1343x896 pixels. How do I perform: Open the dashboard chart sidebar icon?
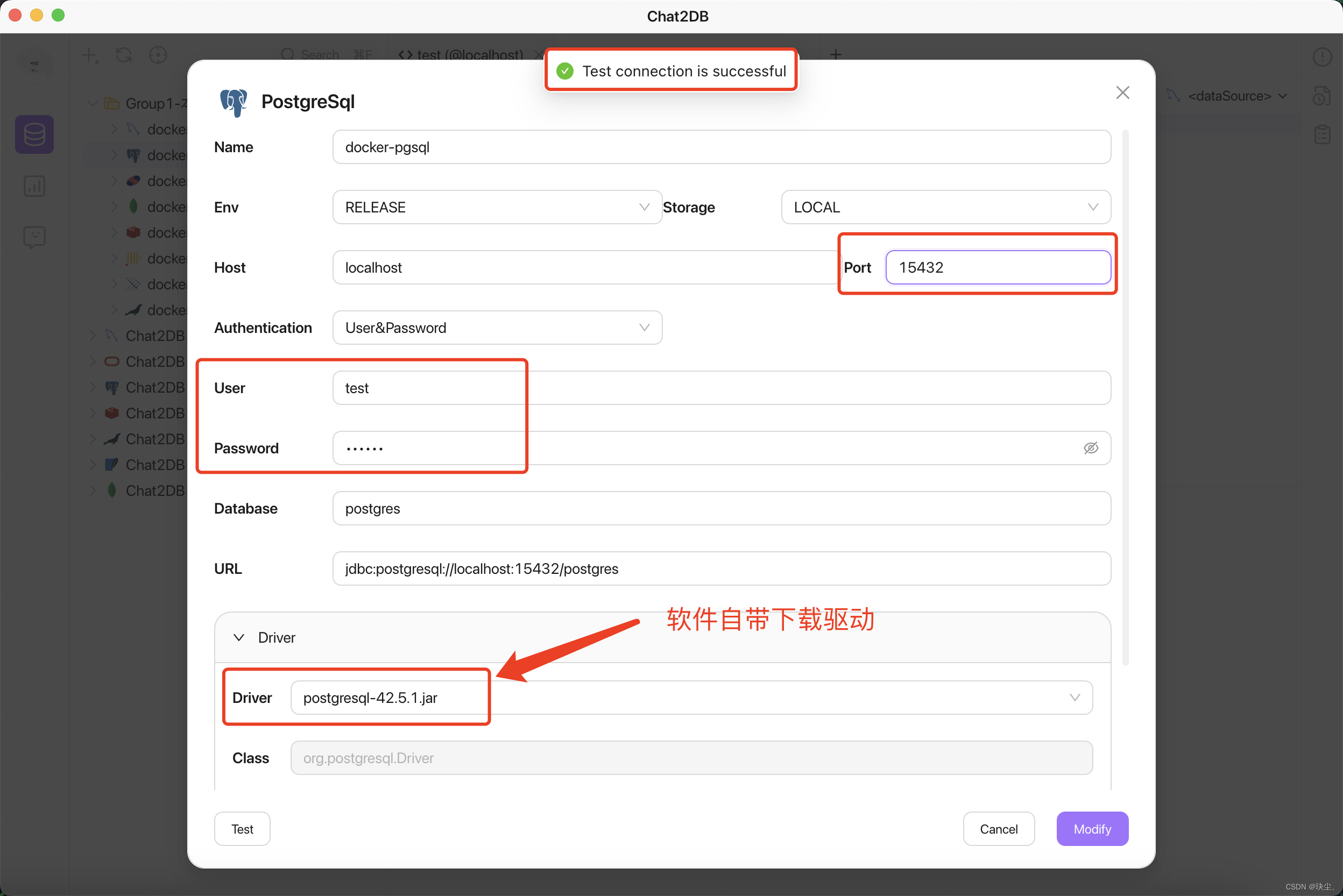(34, 186)
